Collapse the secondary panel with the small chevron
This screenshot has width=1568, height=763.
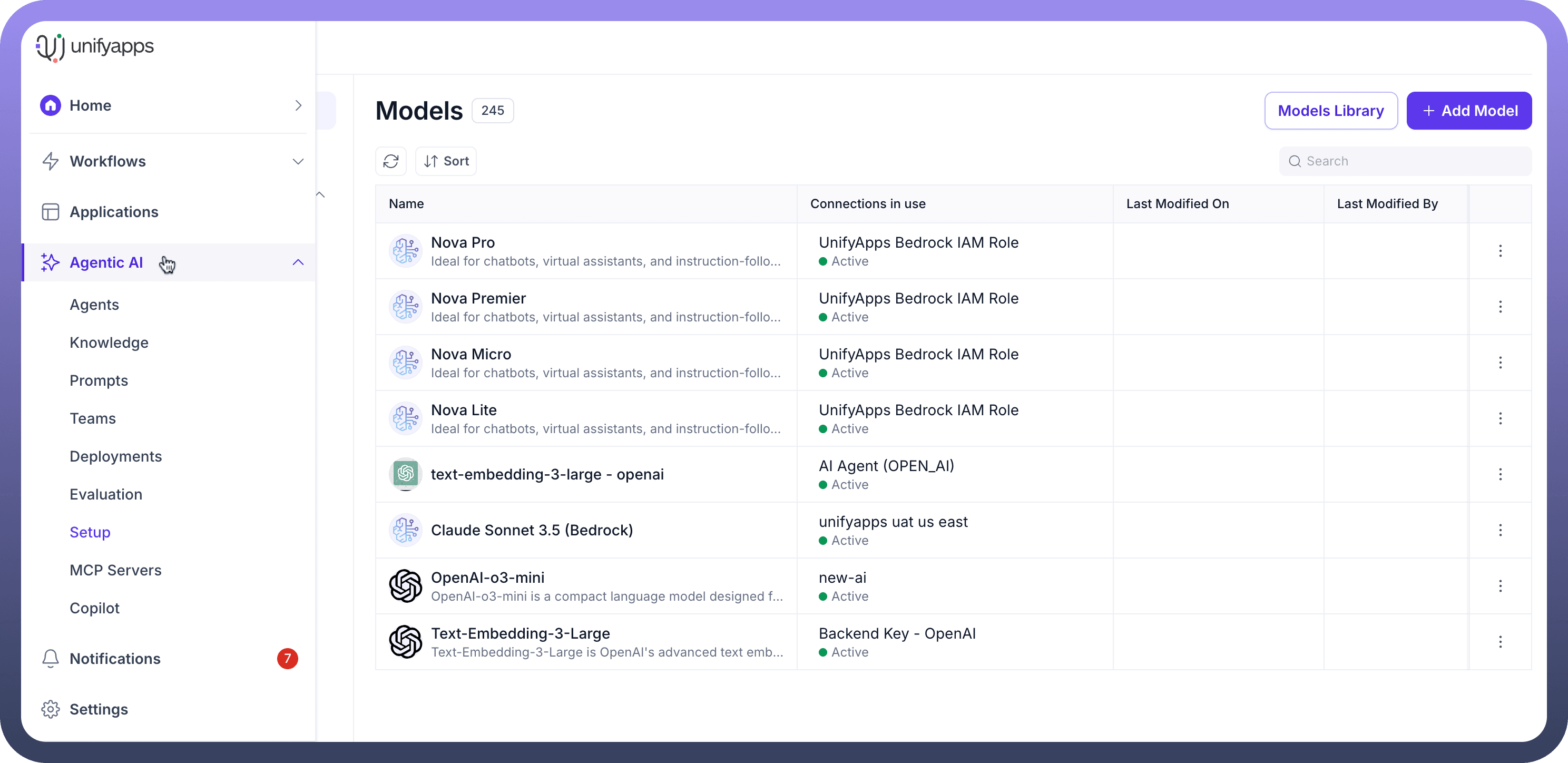pyautogui.click(x=320, y=195)
